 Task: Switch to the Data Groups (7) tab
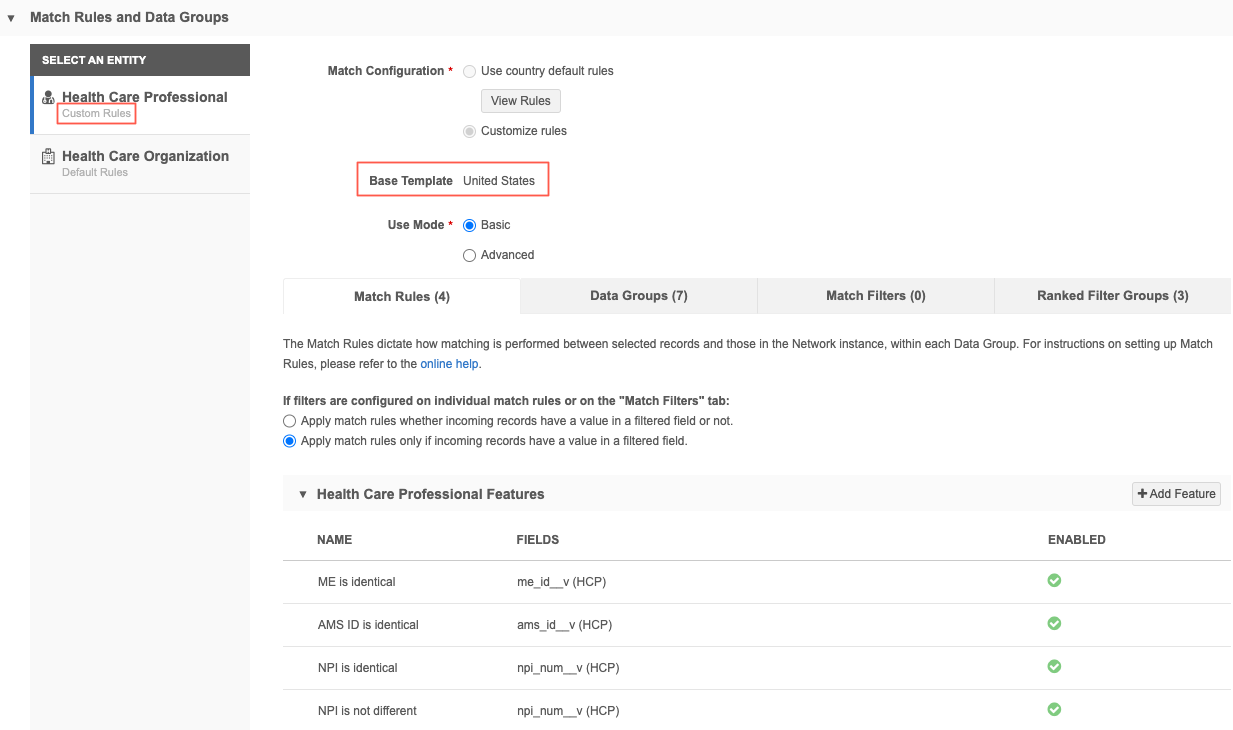(x=638, y=296)
